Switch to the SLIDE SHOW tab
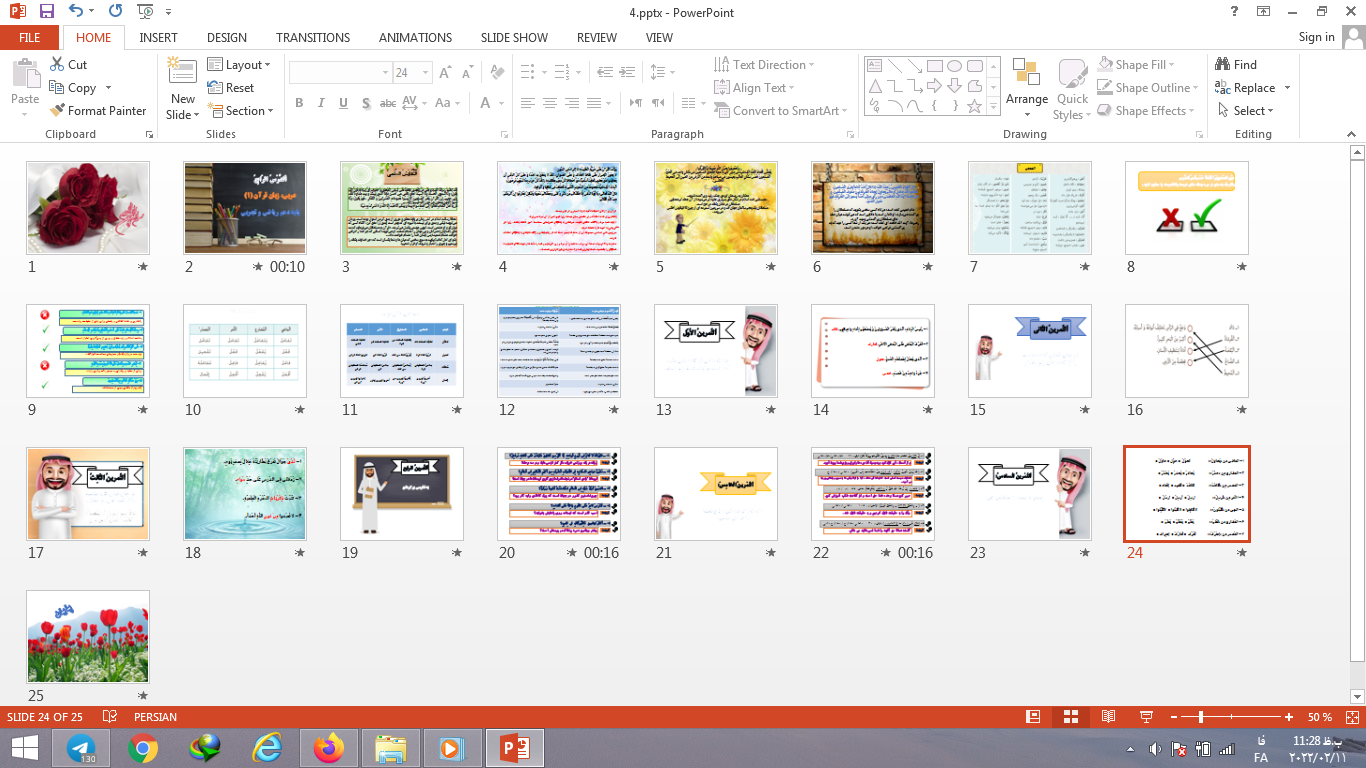 point(514,38)
